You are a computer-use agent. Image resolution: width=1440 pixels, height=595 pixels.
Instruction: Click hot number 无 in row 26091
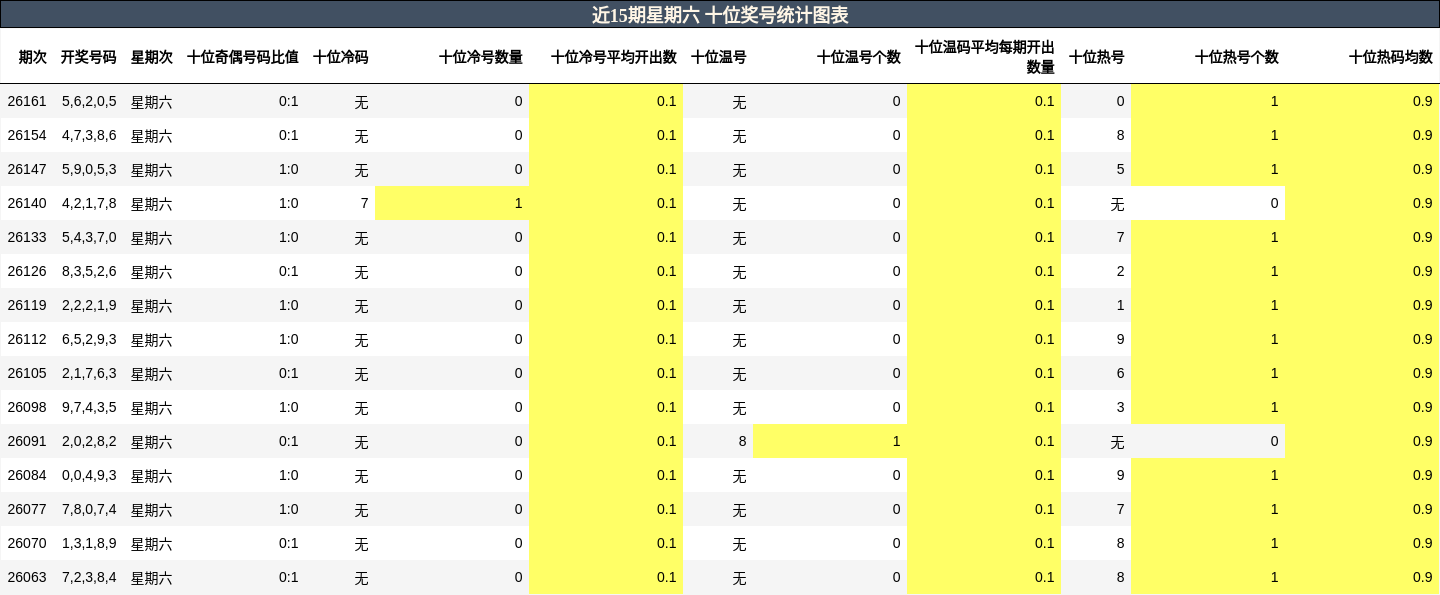[1117, 442]
